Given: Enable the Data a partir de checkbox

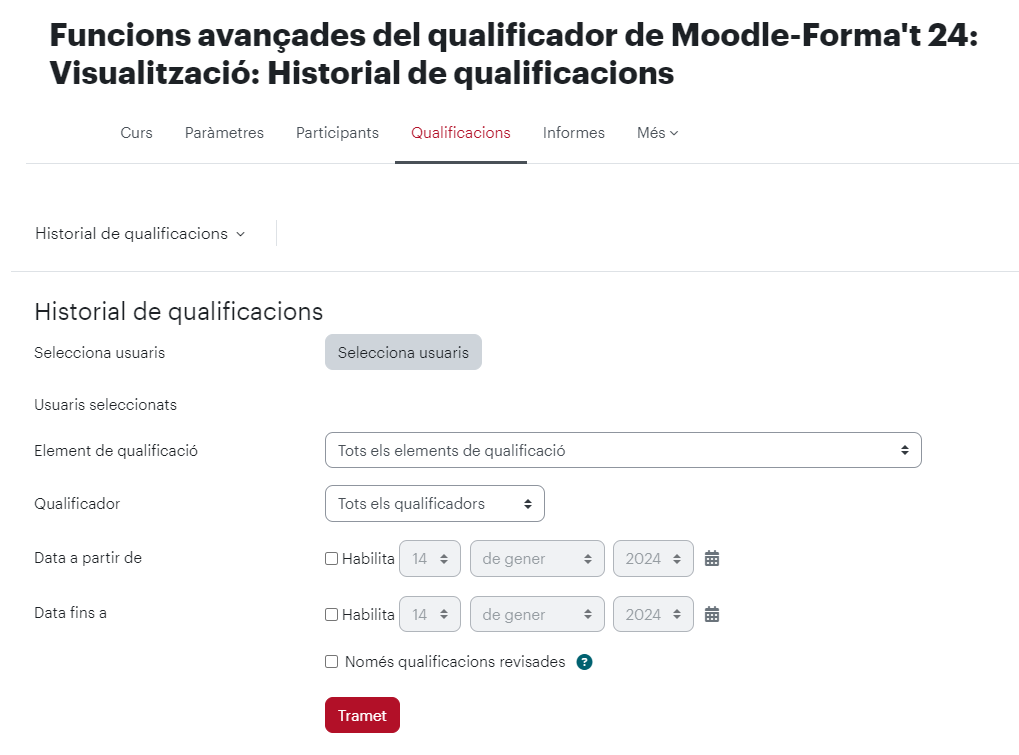Looking at the screenshot, I should coord(331,558).
